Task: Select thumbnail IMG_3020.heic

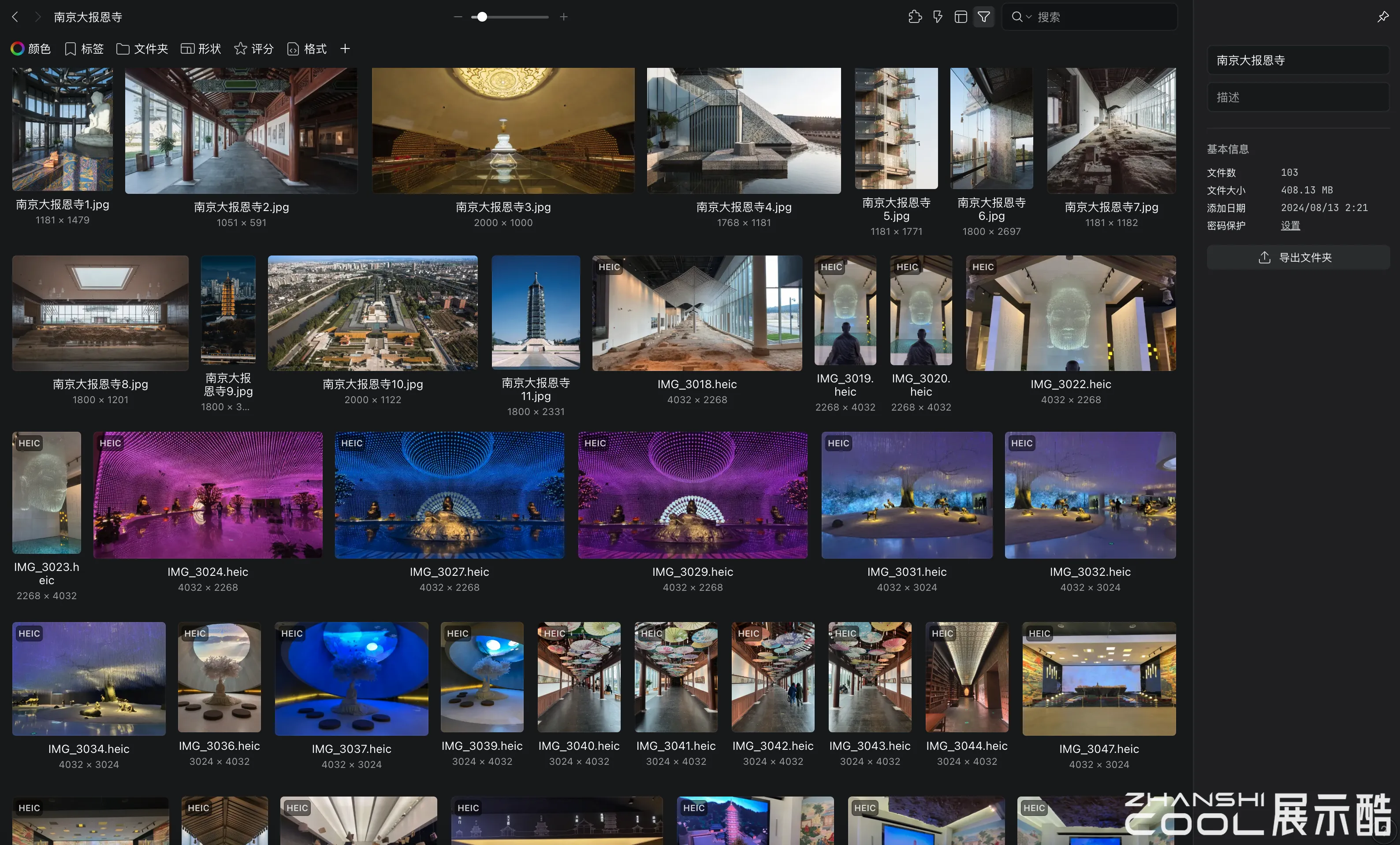Action: [921, 310]
